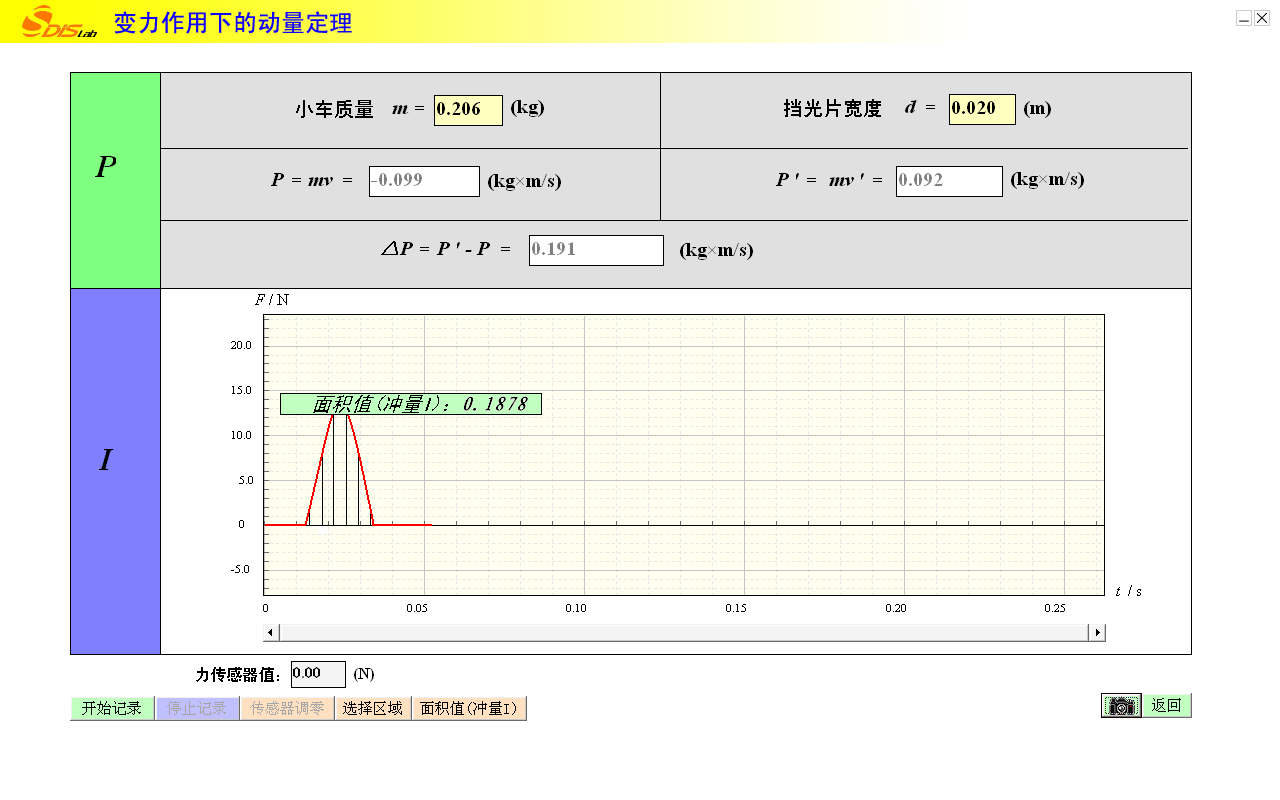Click 面积值(冲量I) button
1280x800 pixels.
click(469, 709)
